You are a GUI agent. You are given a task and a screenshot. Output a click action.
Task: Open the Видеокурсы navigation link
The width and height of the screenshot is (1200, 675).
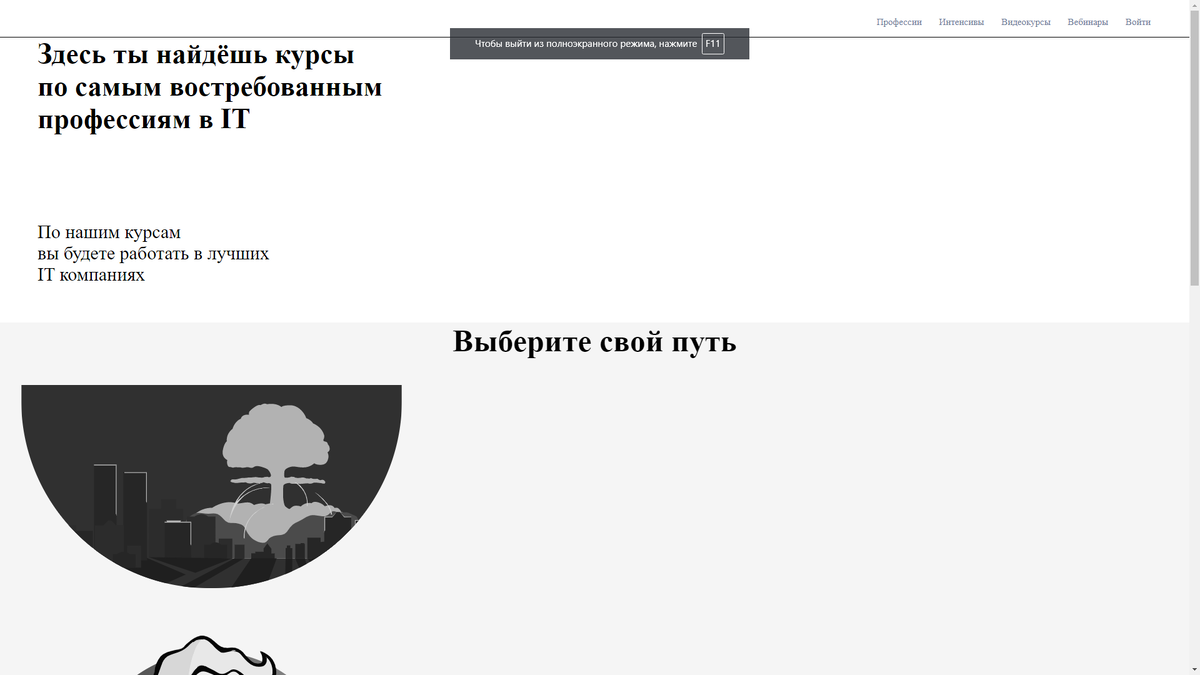point(1026,21)
